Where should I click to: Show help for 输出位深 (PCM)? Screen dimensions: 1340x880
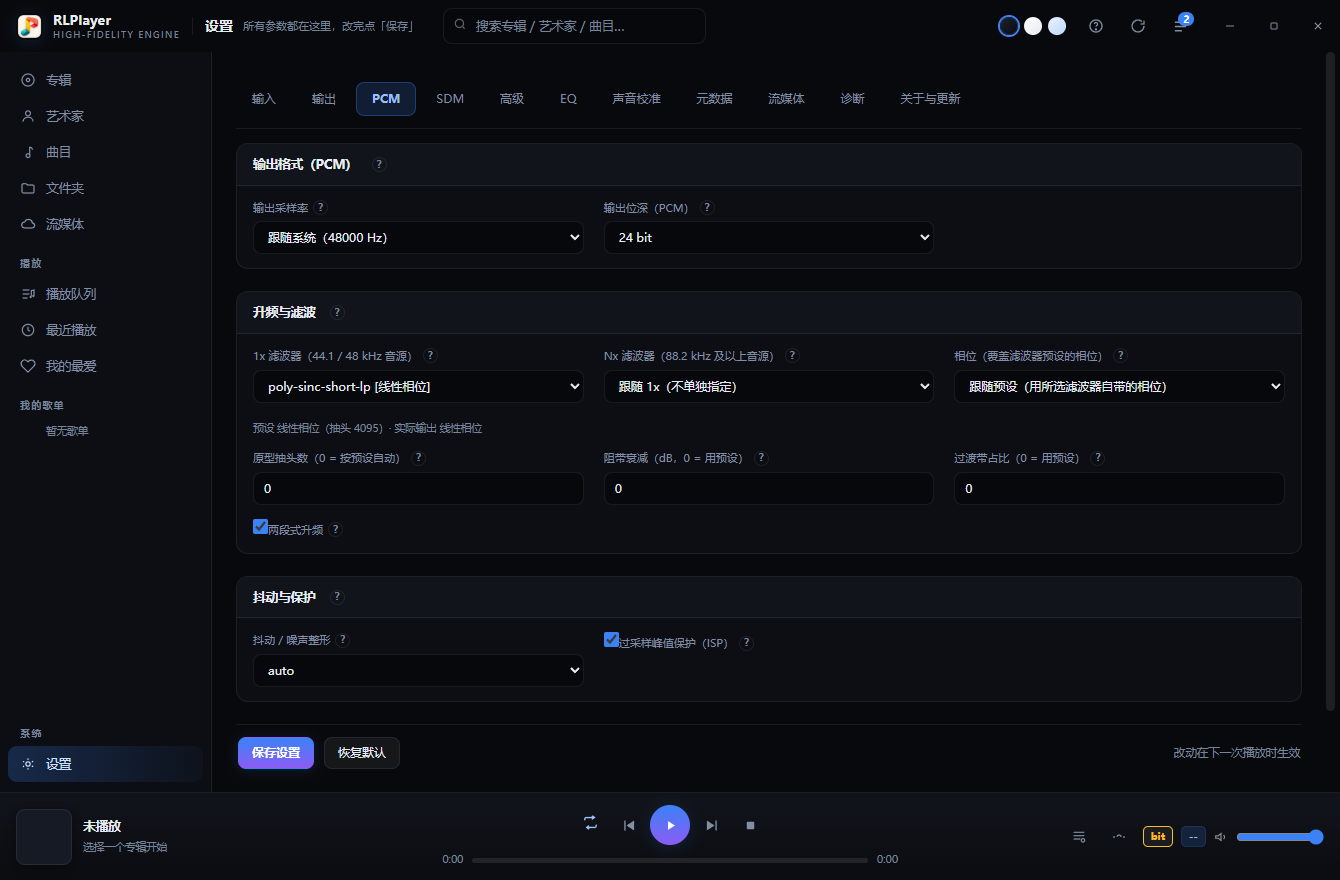pos(707,207)
